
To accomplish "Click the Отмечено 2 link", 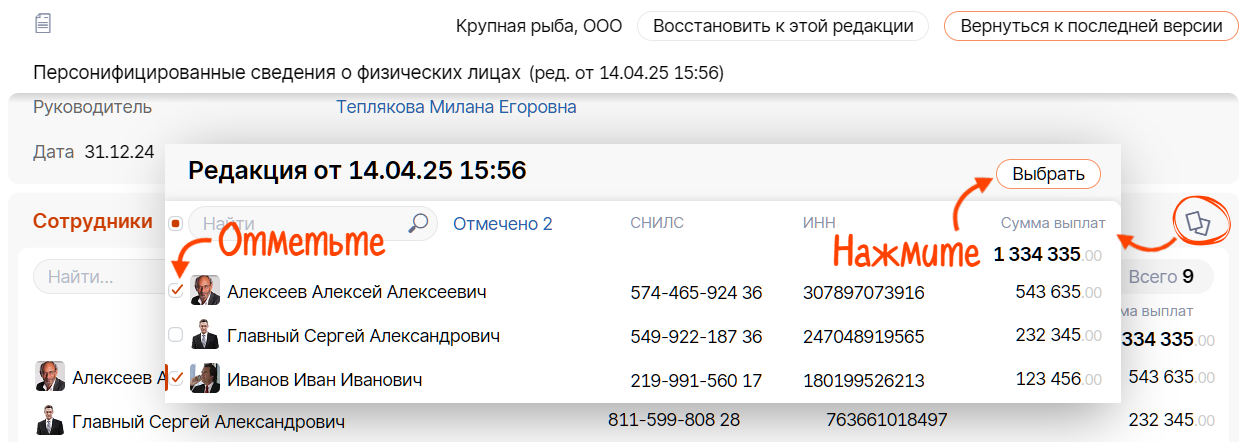I will pos(502,224).
